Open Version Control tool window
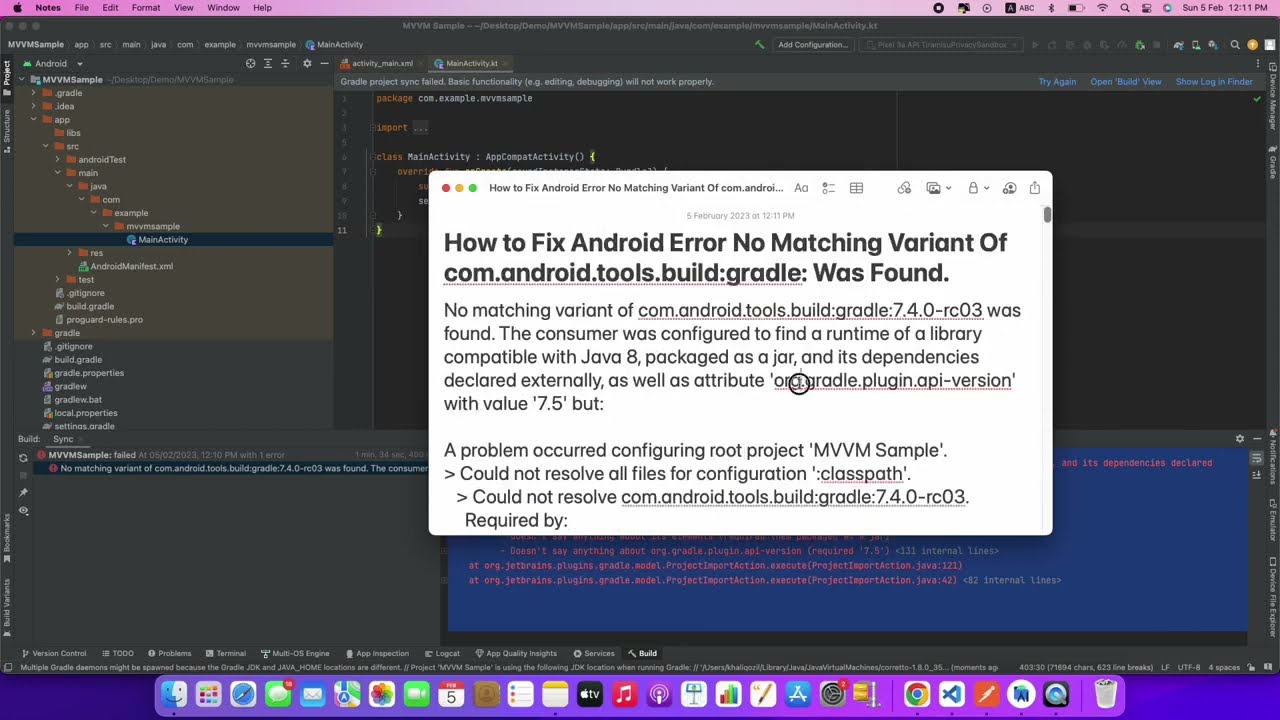 [54, 654]
